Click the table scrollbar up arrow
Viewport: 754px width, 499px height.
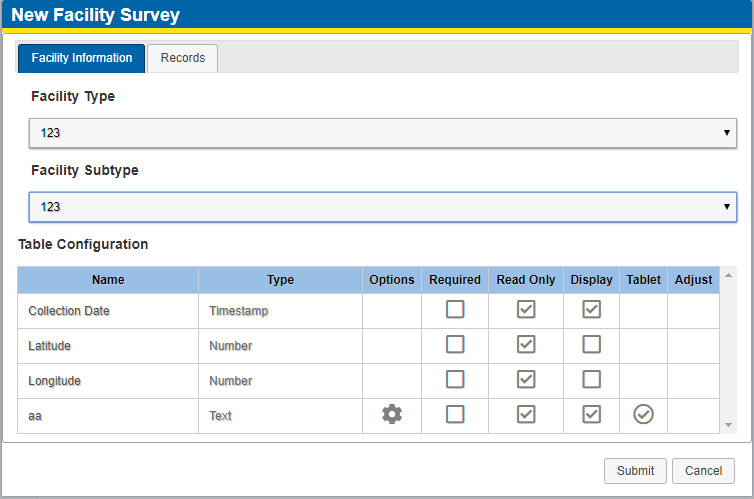pos(729,275)
